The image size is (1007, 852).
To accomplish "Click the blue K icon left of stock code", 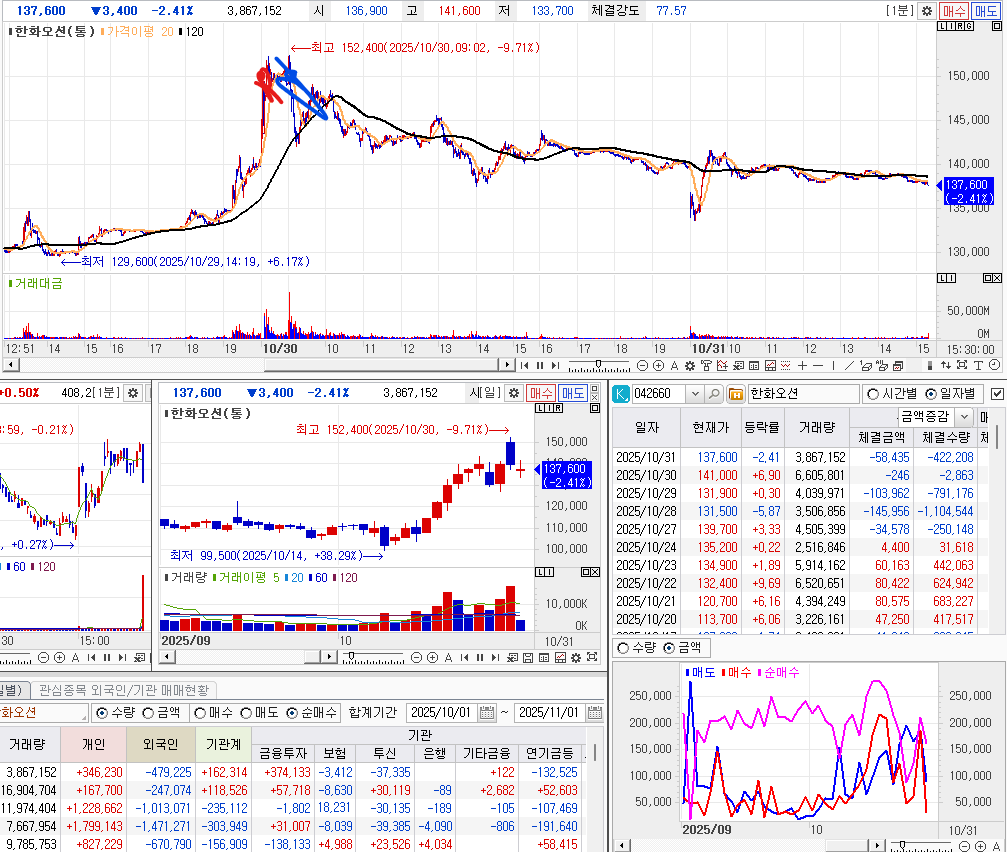I will coord(621,394).
